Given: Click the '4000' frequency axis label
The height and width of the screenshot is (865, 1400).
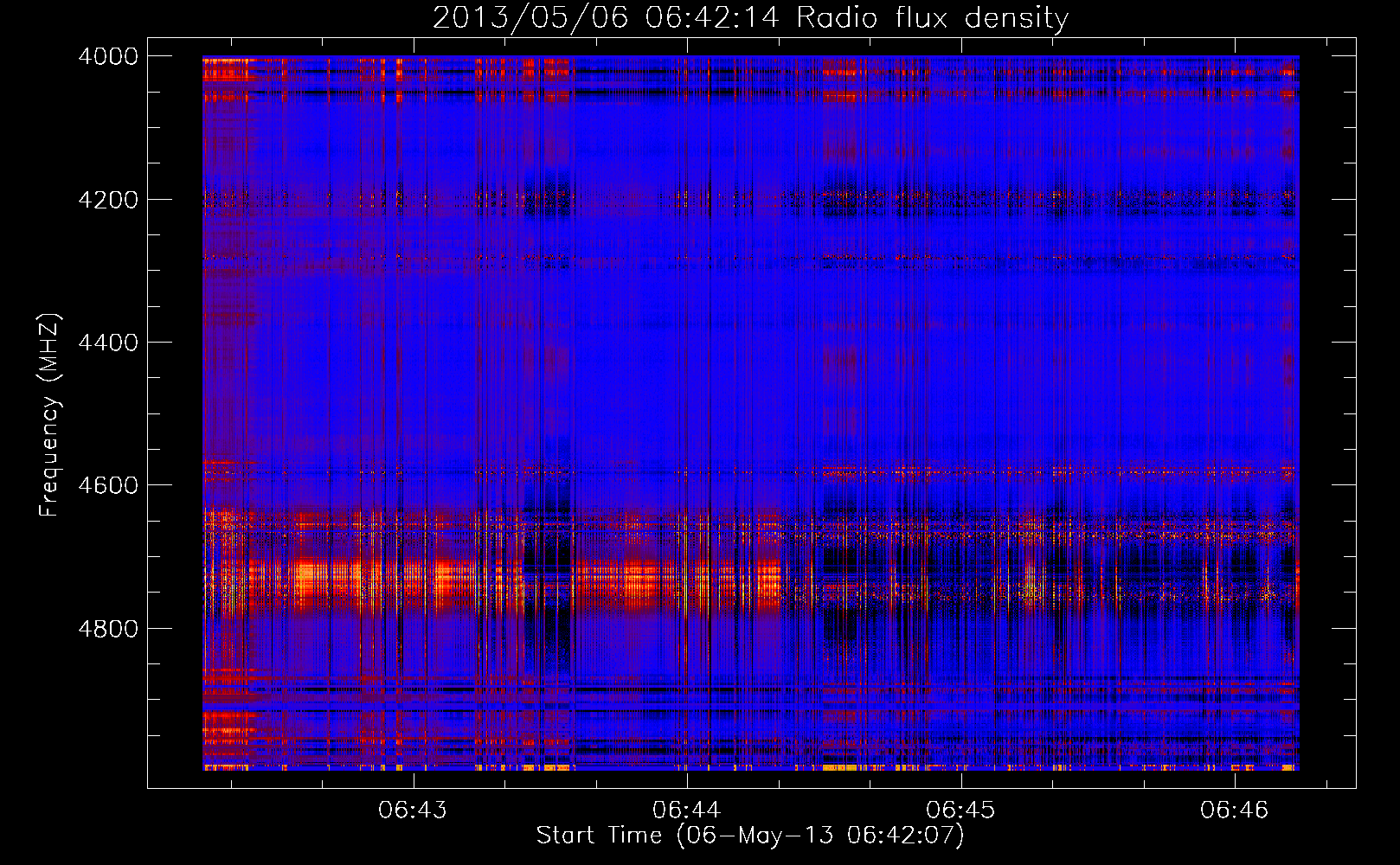Looking at the screenshot, I should click(x=108, y=56).
